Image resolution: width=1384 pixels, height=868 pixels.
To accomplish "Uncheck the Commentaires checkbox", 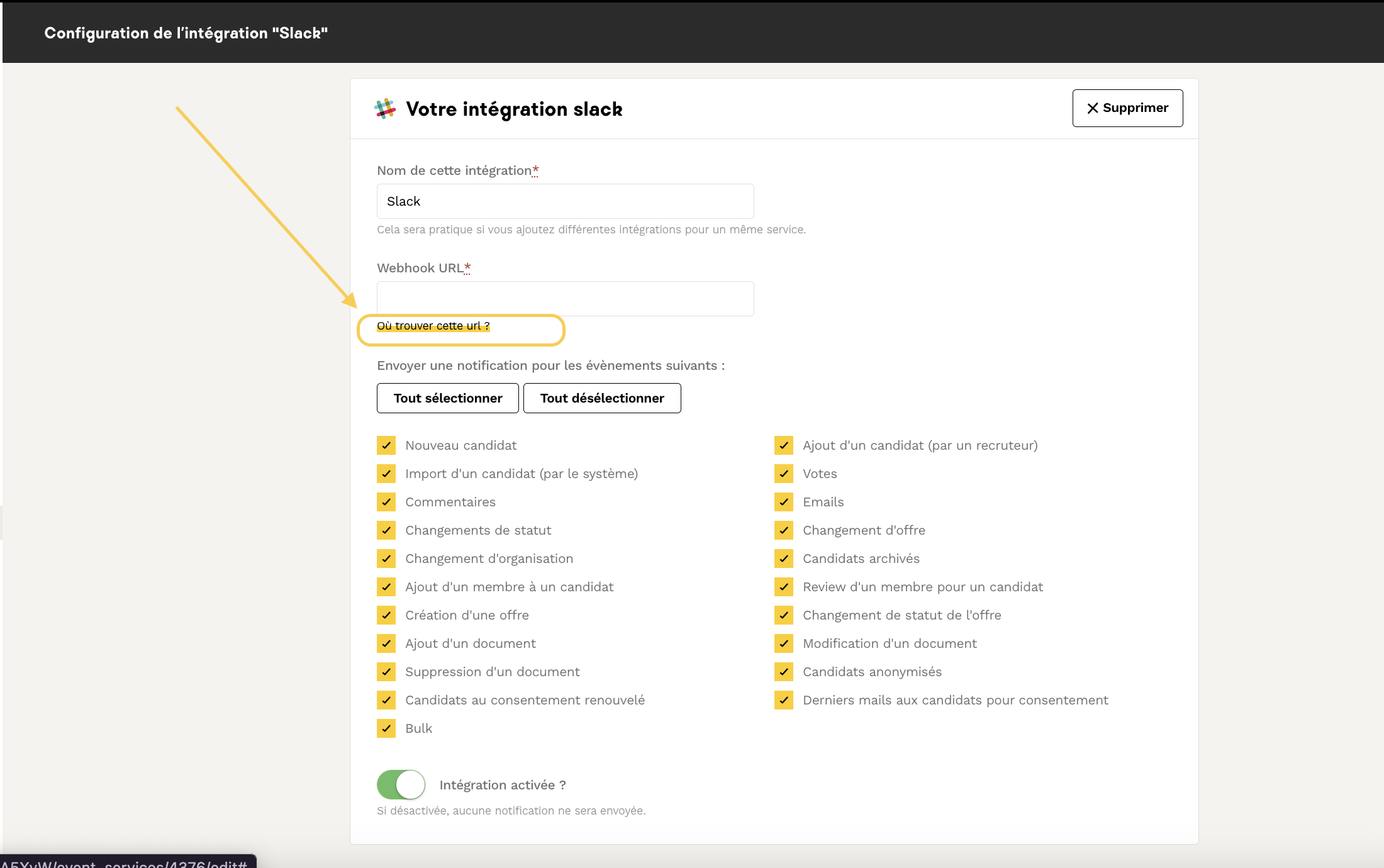I will [x=386, y=502].
